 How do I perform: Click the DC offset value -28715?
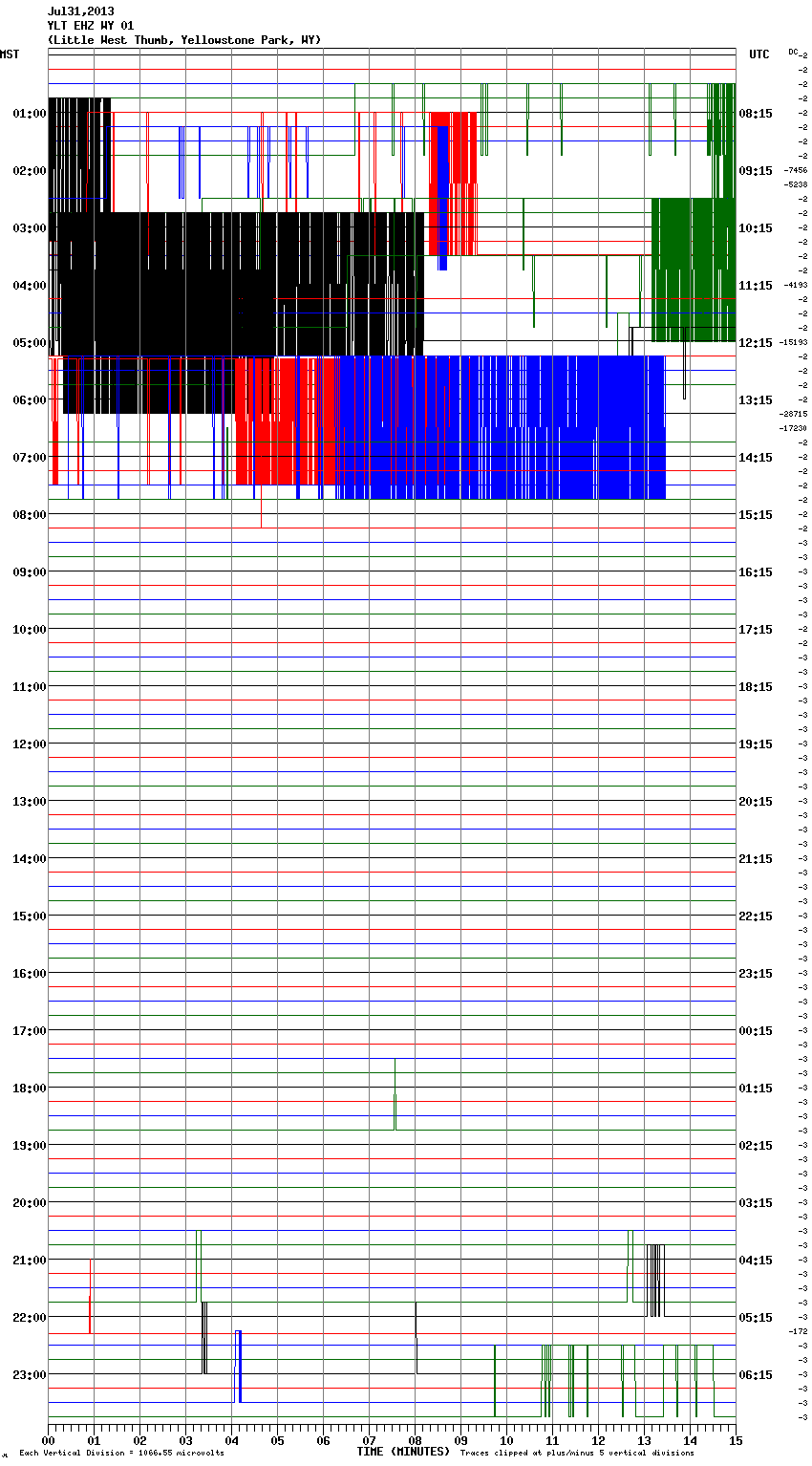(x=794, y=414)
